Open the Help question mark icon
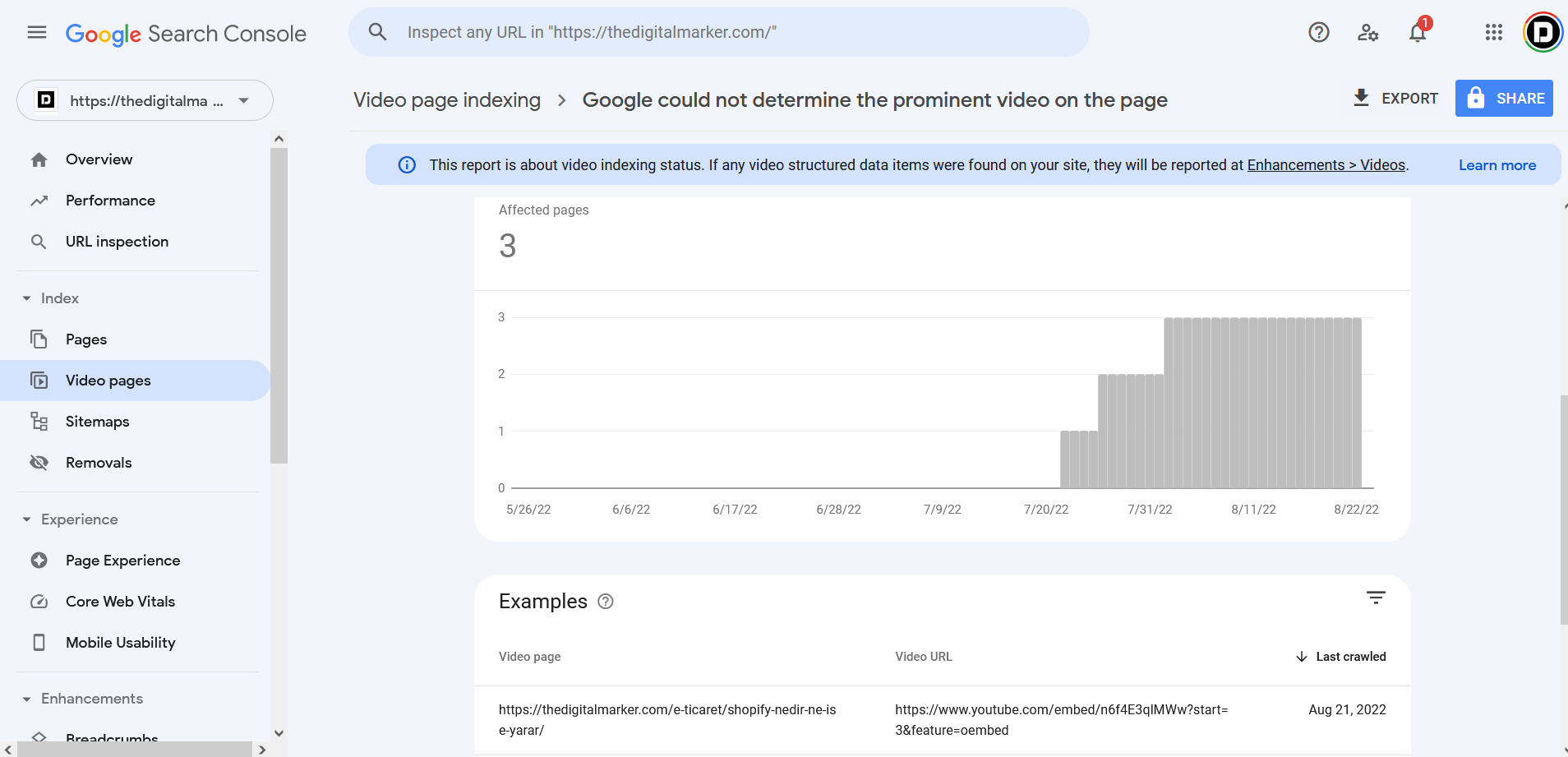Viewport: 1568px width, 757px height. coord(1319,32)
